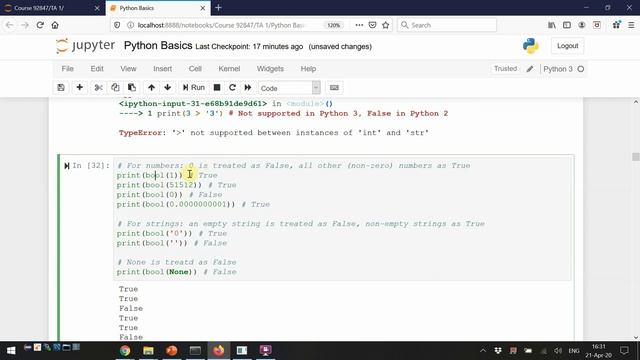Image resolution: width=640 pixels, height=360 pixels.
Task: Open the Firefox library icon
Action: [552, 25]
